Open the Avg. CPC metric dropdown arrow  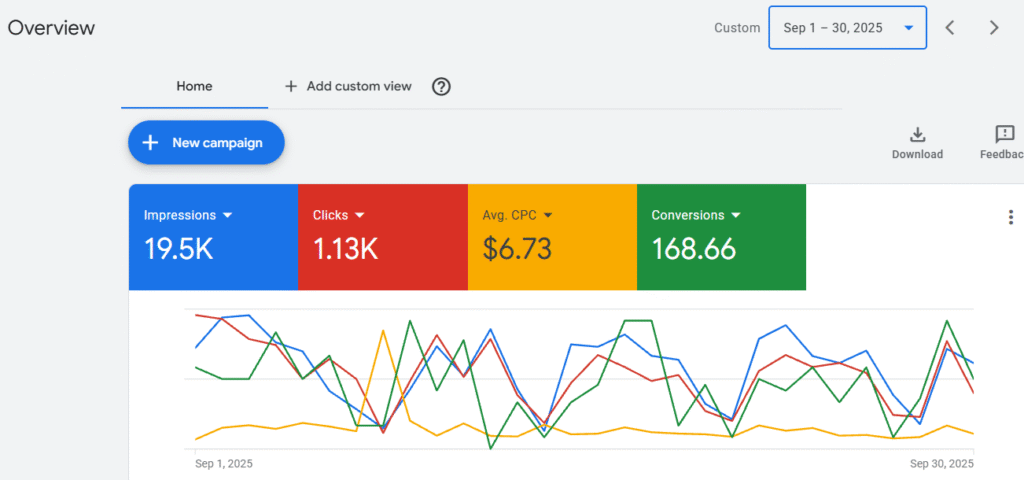tap(548, 215)
